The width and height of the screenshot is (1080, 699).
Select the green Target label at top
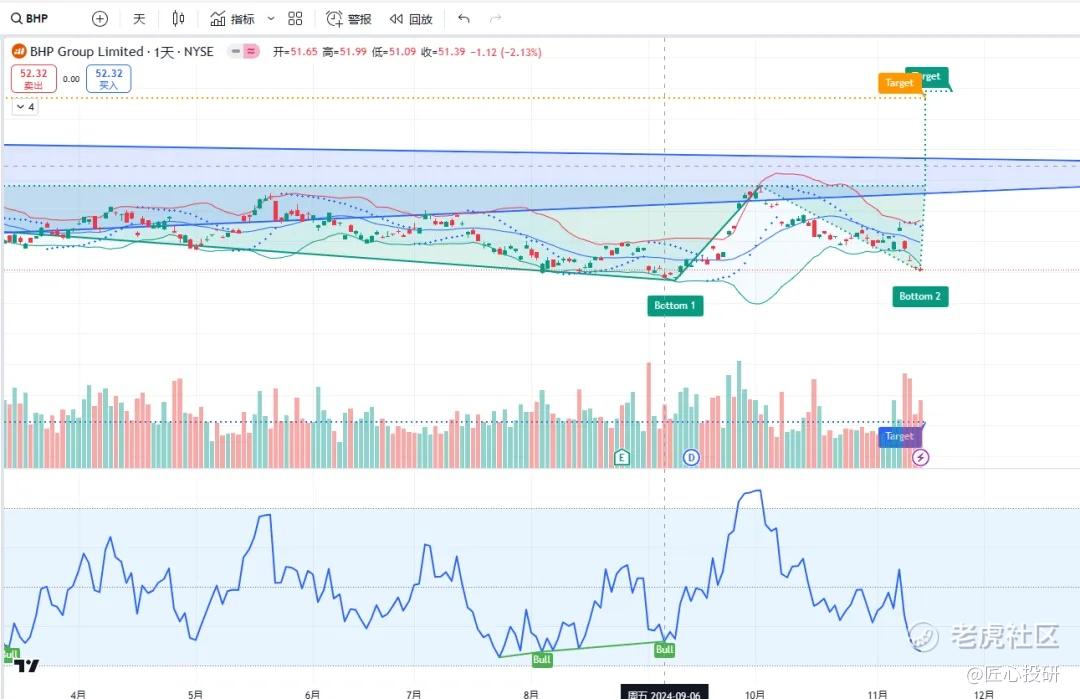point(935,76)
